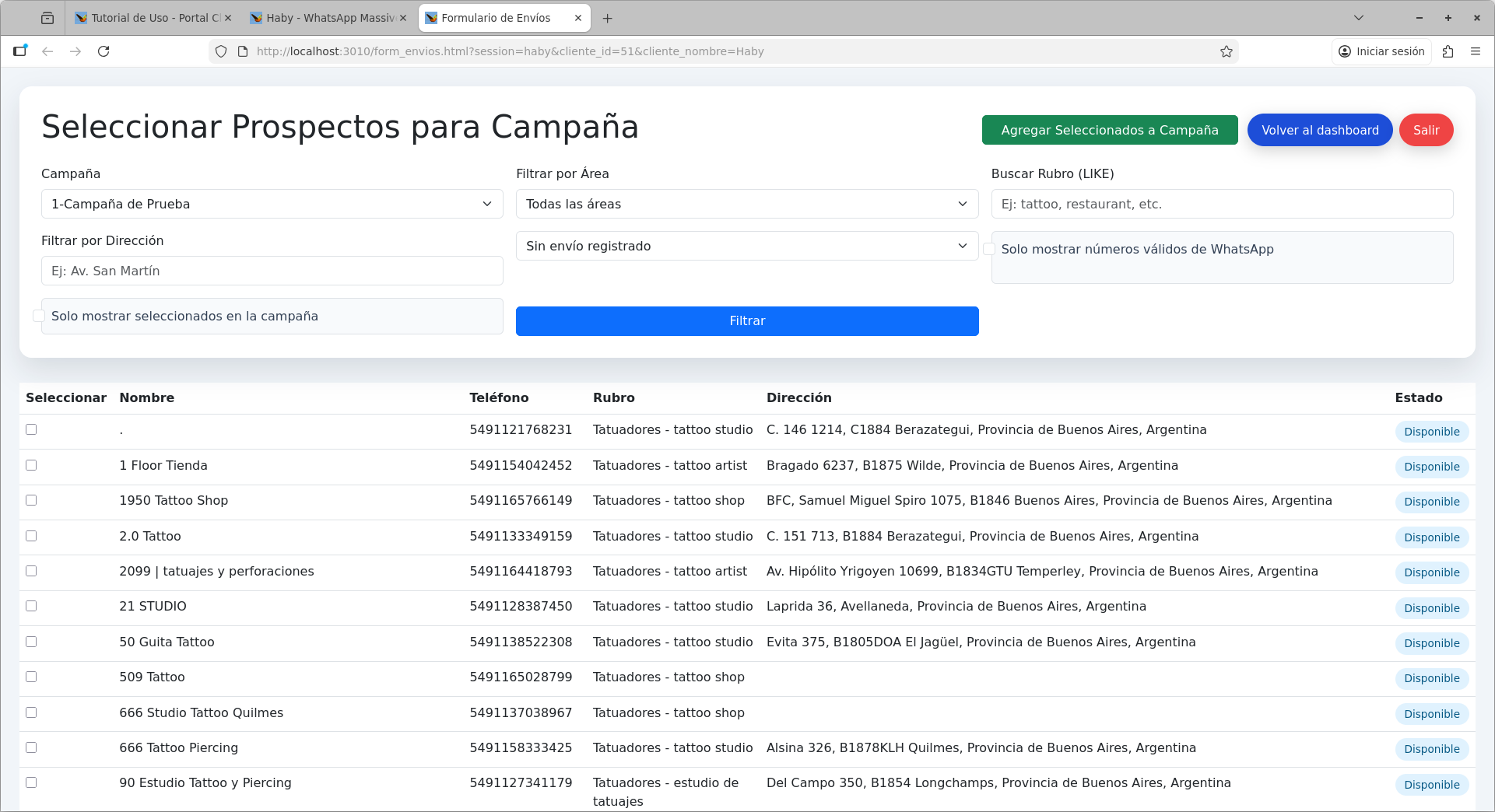Open the 'Sin envío registrado' dropdown
Screen dimensions: 1495x812
746,246
